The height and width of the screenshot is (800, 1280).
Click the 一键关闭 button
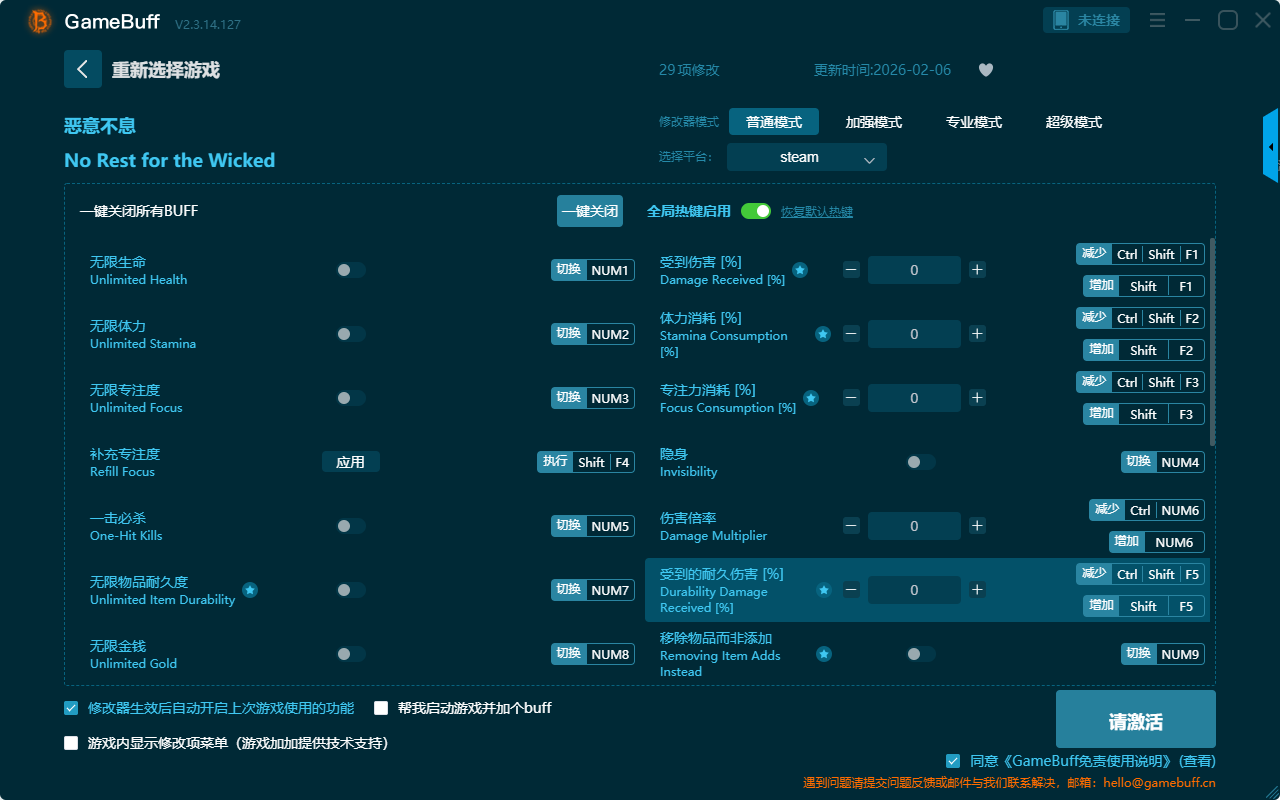tap(589, 211)
